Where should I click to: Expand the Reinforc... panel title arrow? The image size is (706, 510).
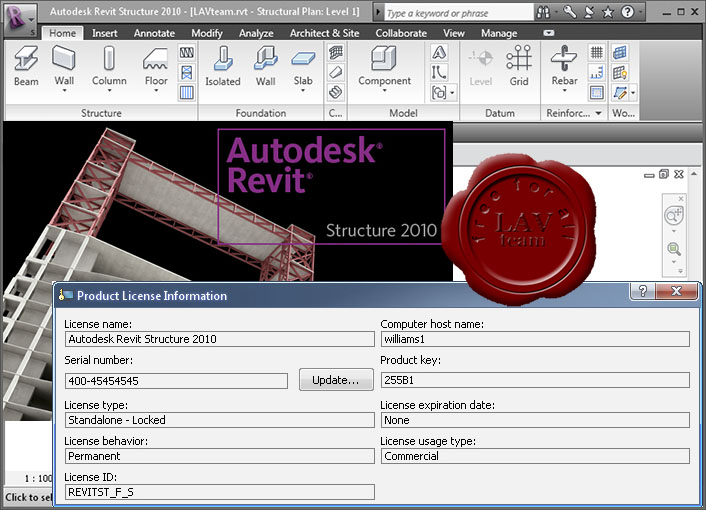(x=598, y=113)
